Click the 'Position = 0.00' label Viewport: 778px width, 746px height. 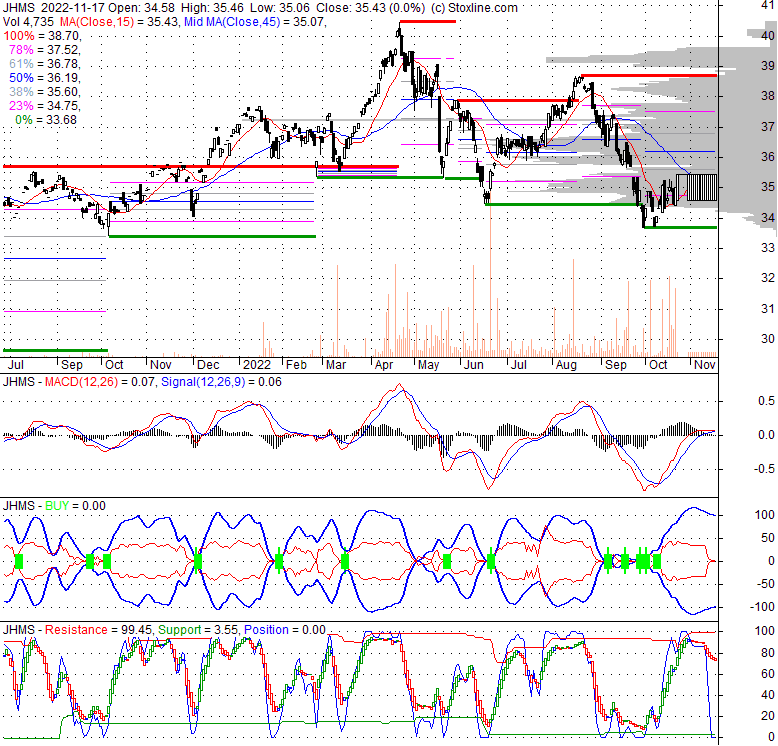coord(284,630)
